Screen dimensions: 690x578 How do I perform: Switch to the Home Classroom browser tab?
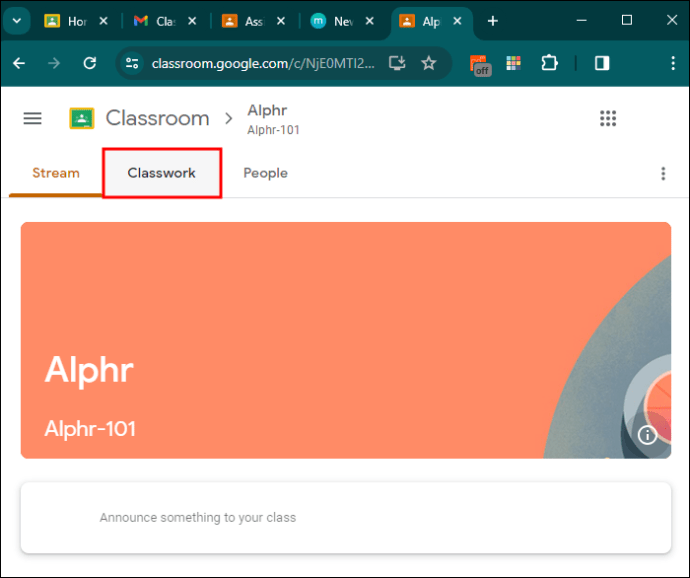[x=66, y=21]
